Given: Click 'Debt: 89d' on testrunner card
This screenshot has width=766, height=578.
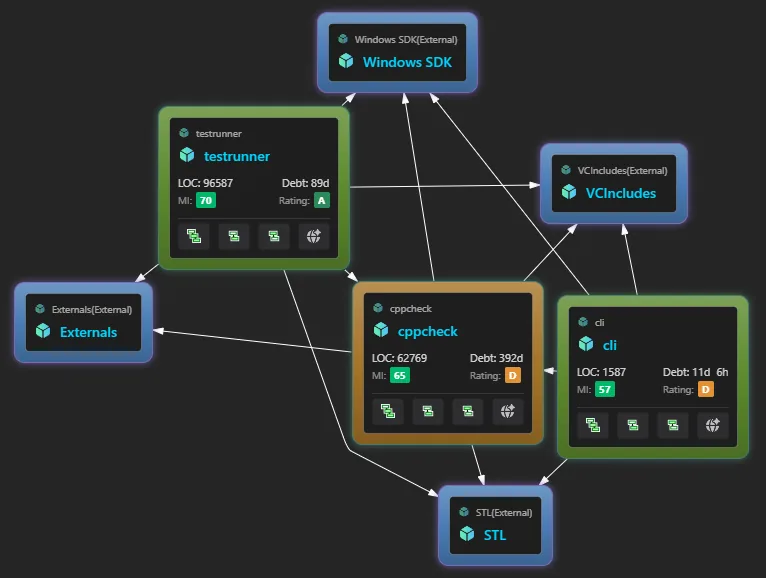Looking at the screenshot, I should [x=305, y=183].
